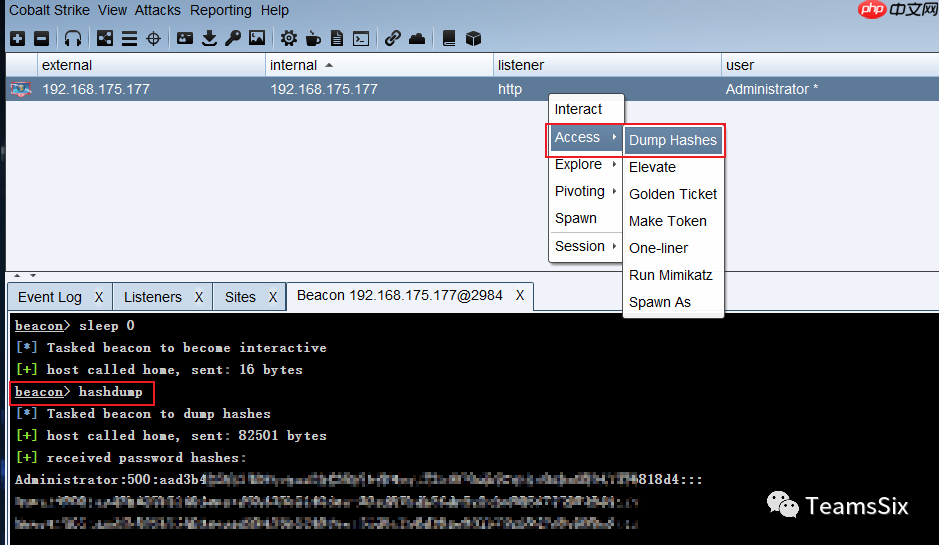Click the 'received password hashes:' line
The image size is (939, 545).
tap(146, 458)
